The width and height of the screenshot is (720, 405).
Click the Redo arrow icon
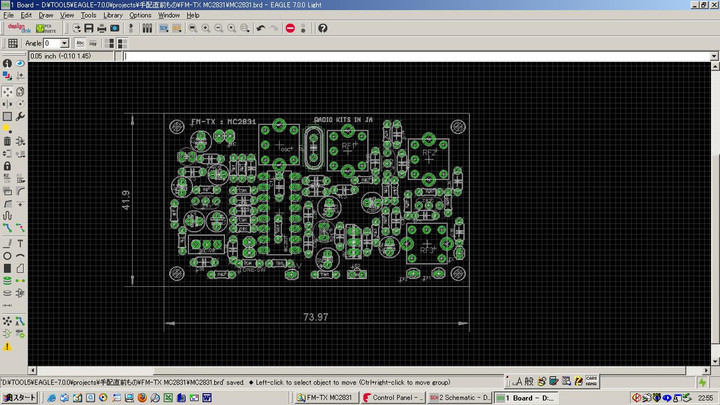click(274, 28)
